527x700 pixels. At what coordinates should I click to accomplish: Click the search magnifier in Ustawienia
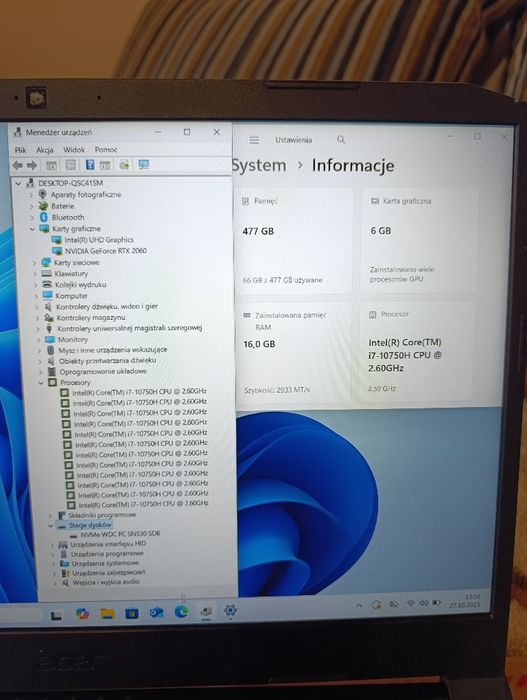341,140
